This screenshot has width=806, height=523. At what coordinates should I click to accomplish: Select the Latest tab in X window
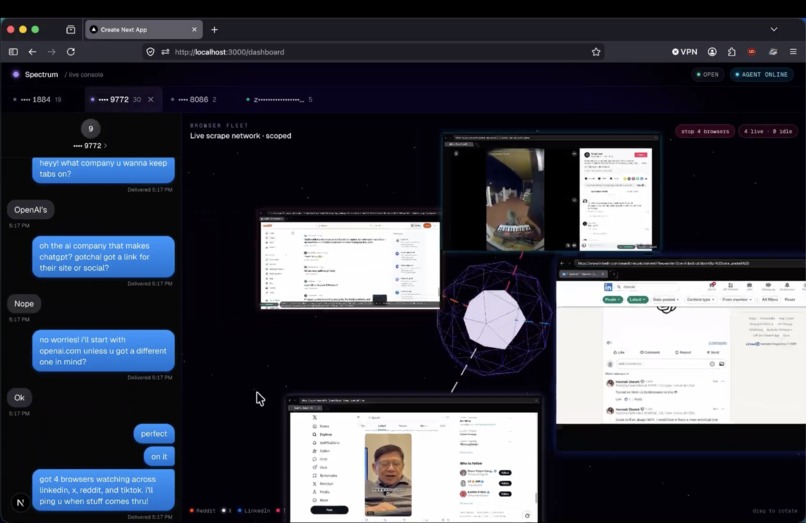coord(382,426)
